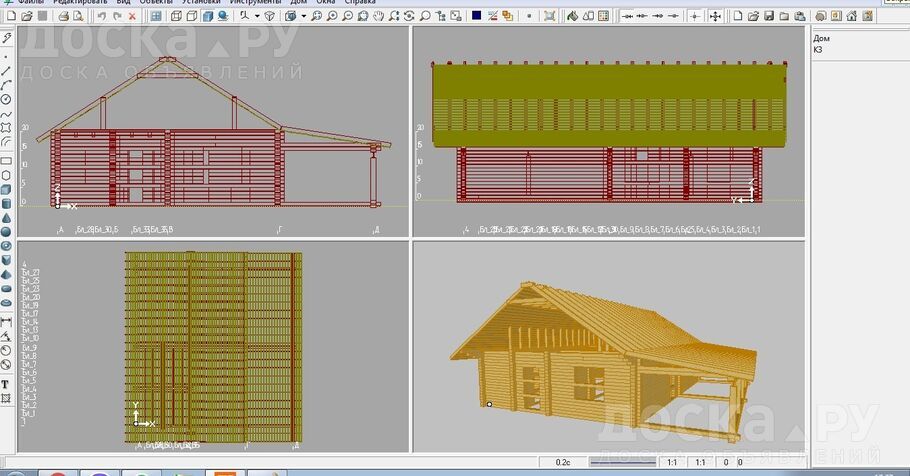Image resolution: width=910 pixels, height=476 pixels.
Task: Open dropdown arrow next to axis tool
Action: coord(257,16)
